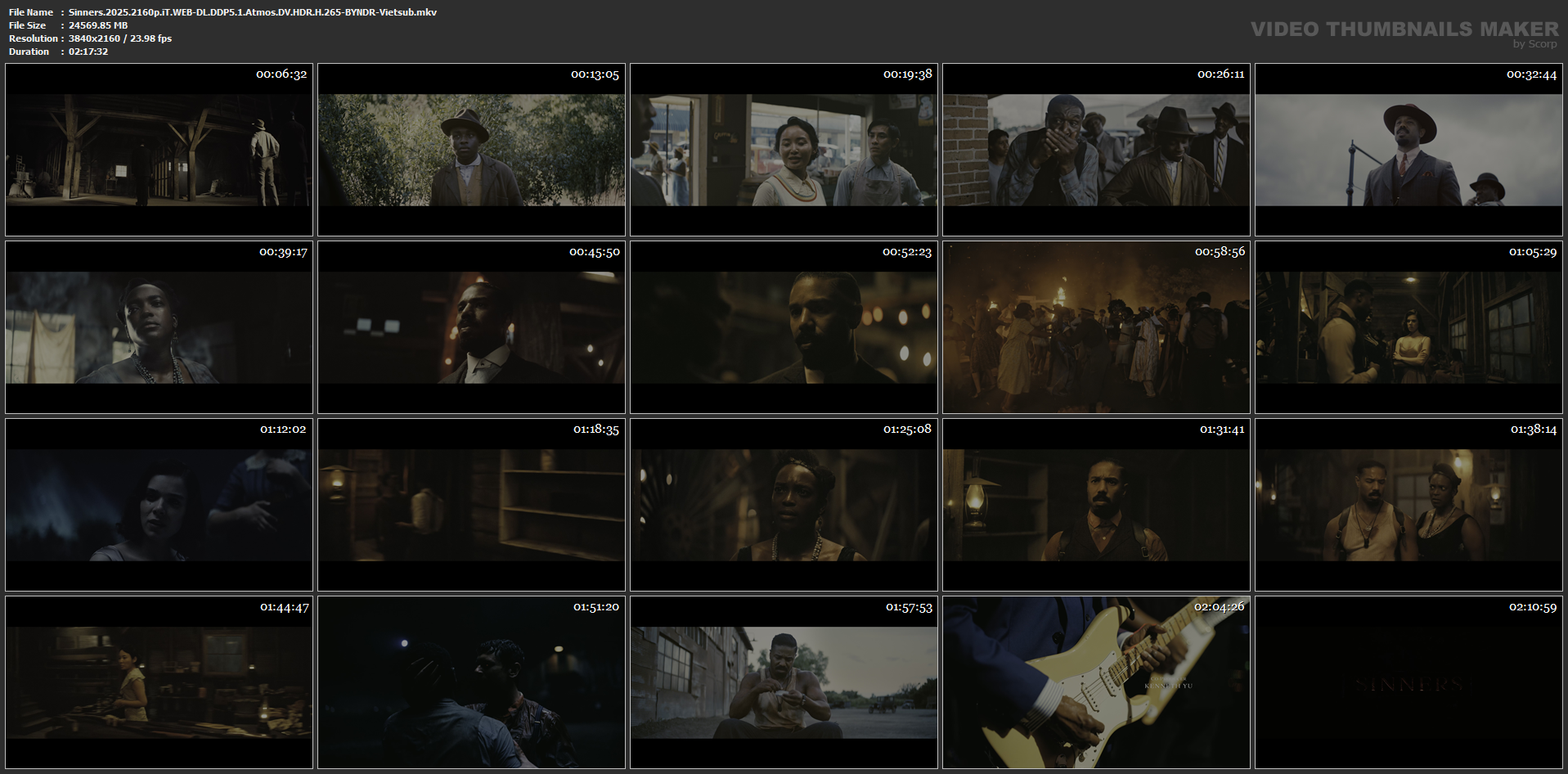1568x774 pixels.
Task: Select the thumbnail at timestamp 00:26:11
Action: tap(1096, 150)
